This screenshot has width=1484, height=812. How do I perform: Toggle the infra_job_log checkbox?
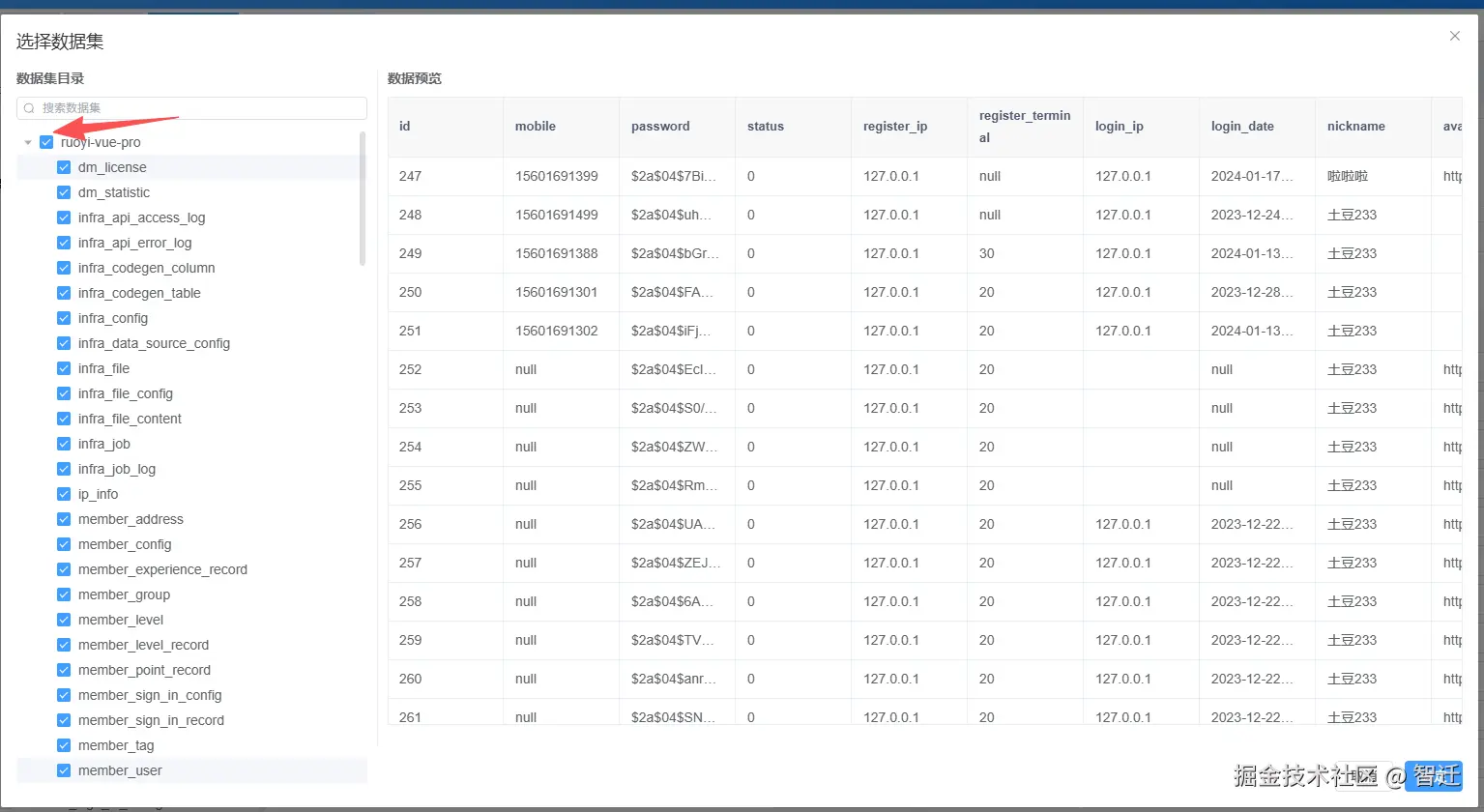point(64,469)
